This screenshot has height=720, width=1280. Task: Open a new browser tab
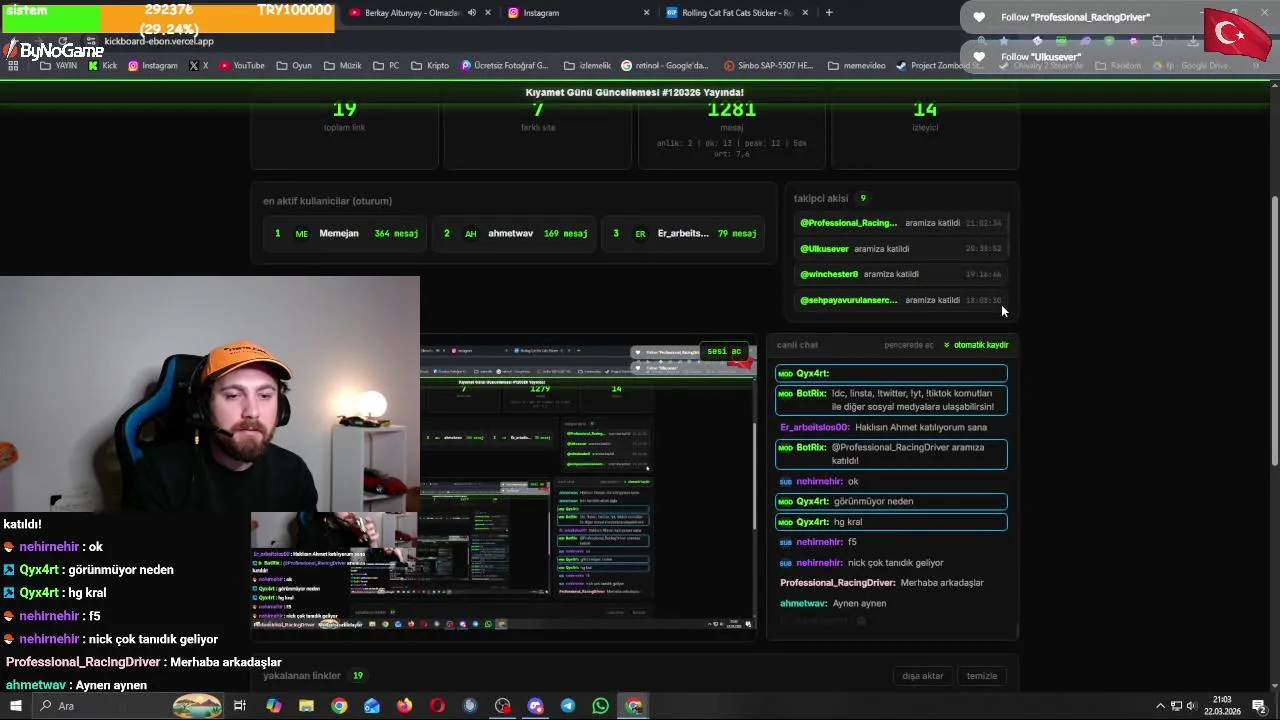coord(829,13)
